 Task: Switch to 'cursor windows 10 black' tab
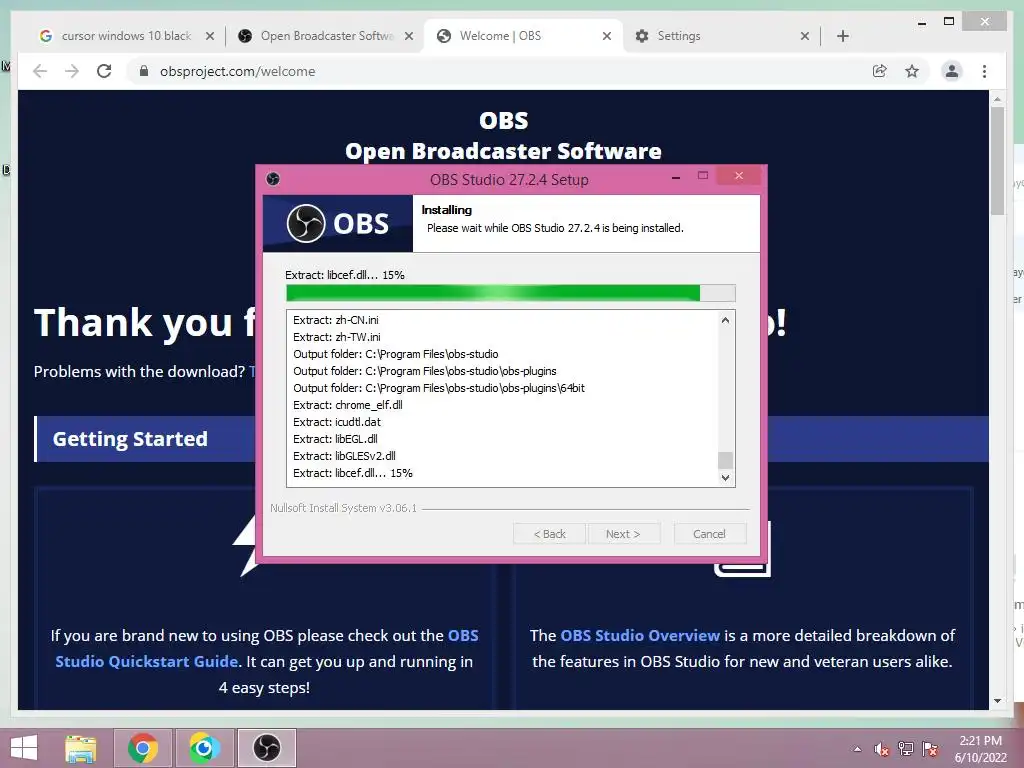point(126,36)
